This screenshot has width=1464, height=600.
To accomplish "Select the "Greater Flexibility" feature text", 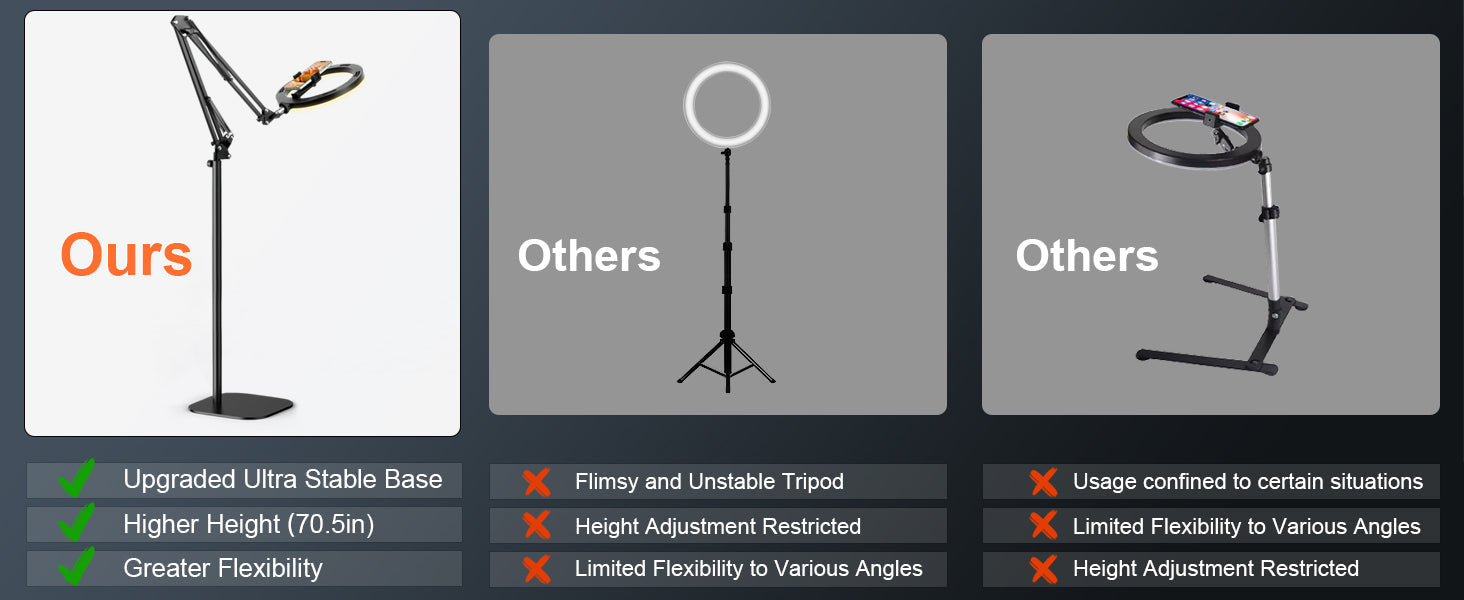I will (x=222, y=568).
